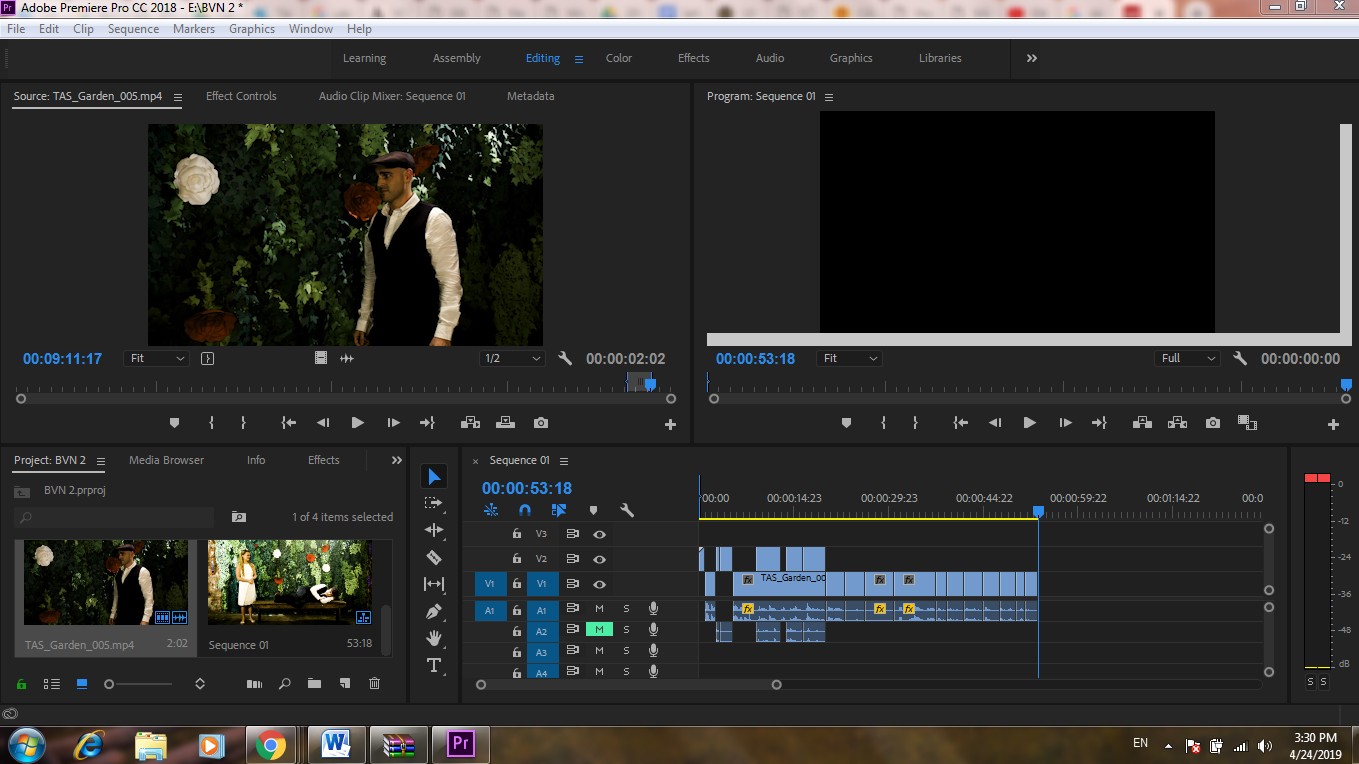1359x764 pixels.
Task: Open Chrome from the taskbar
Action: click(x=270, y=745)
